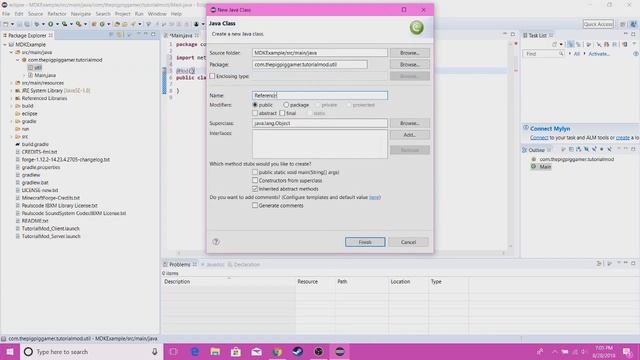Check the Enclosing type checkbox

pyautogui.click(x=212, y=76)
